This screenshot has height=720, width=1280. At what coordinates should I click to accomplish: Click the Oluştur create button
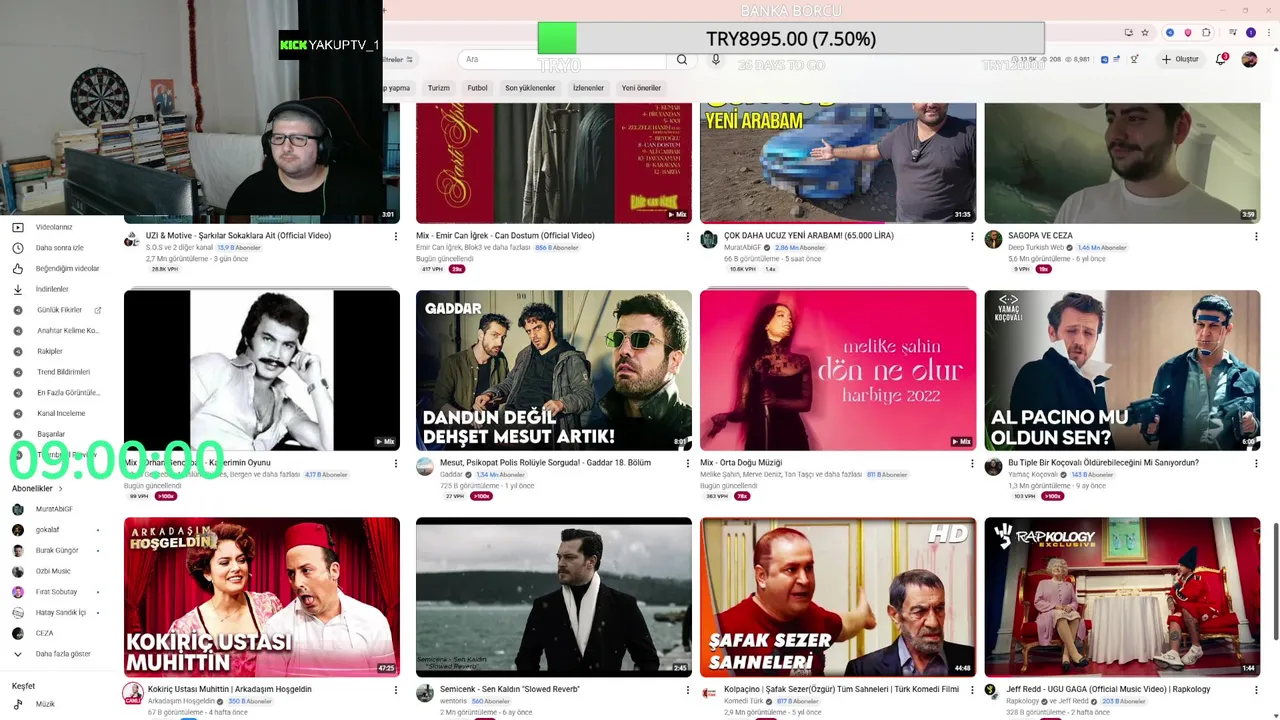[1180, 60]
